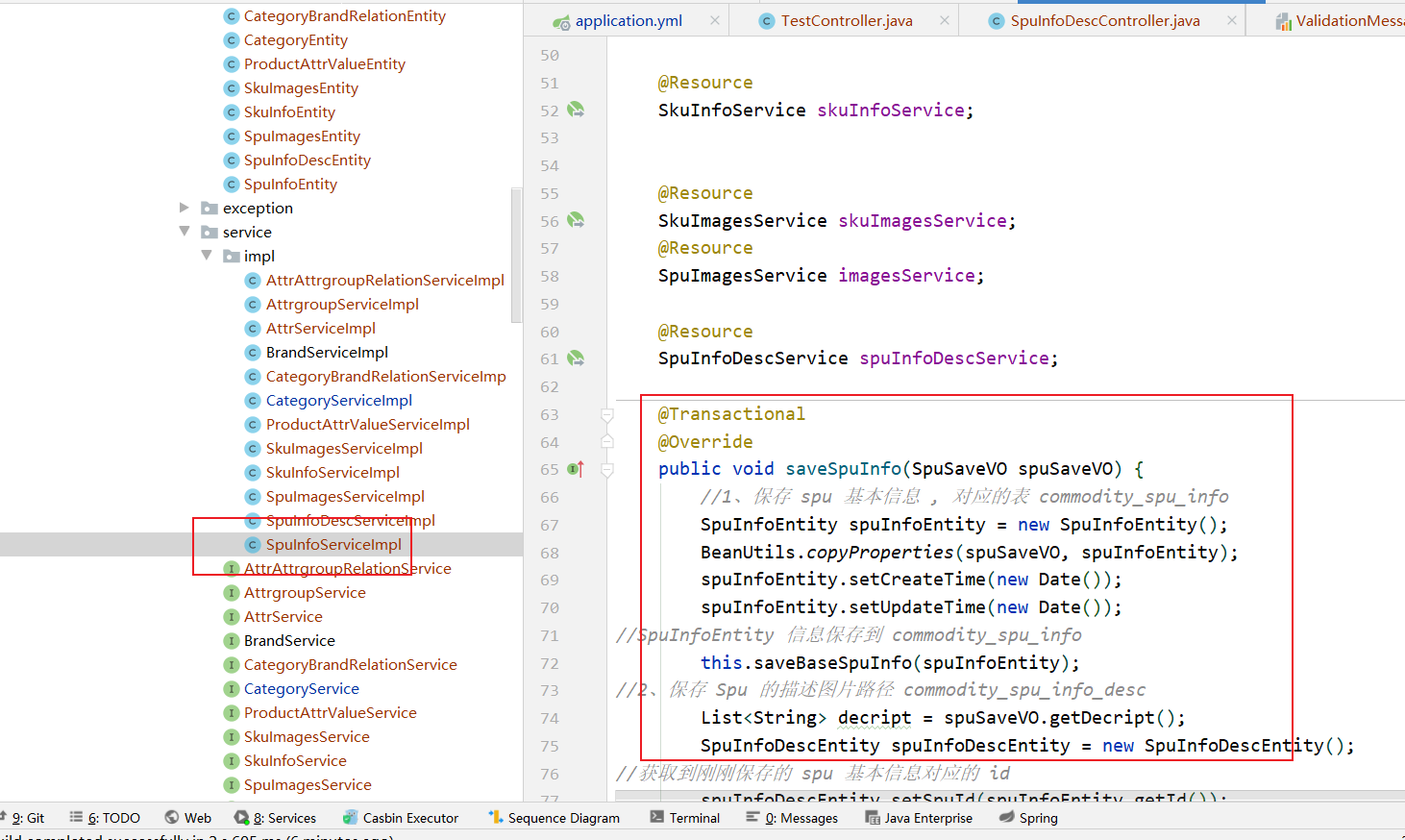Collapse the service folder
The width and height of the screenshot is (1405, 840).
(x=185, y=232)
